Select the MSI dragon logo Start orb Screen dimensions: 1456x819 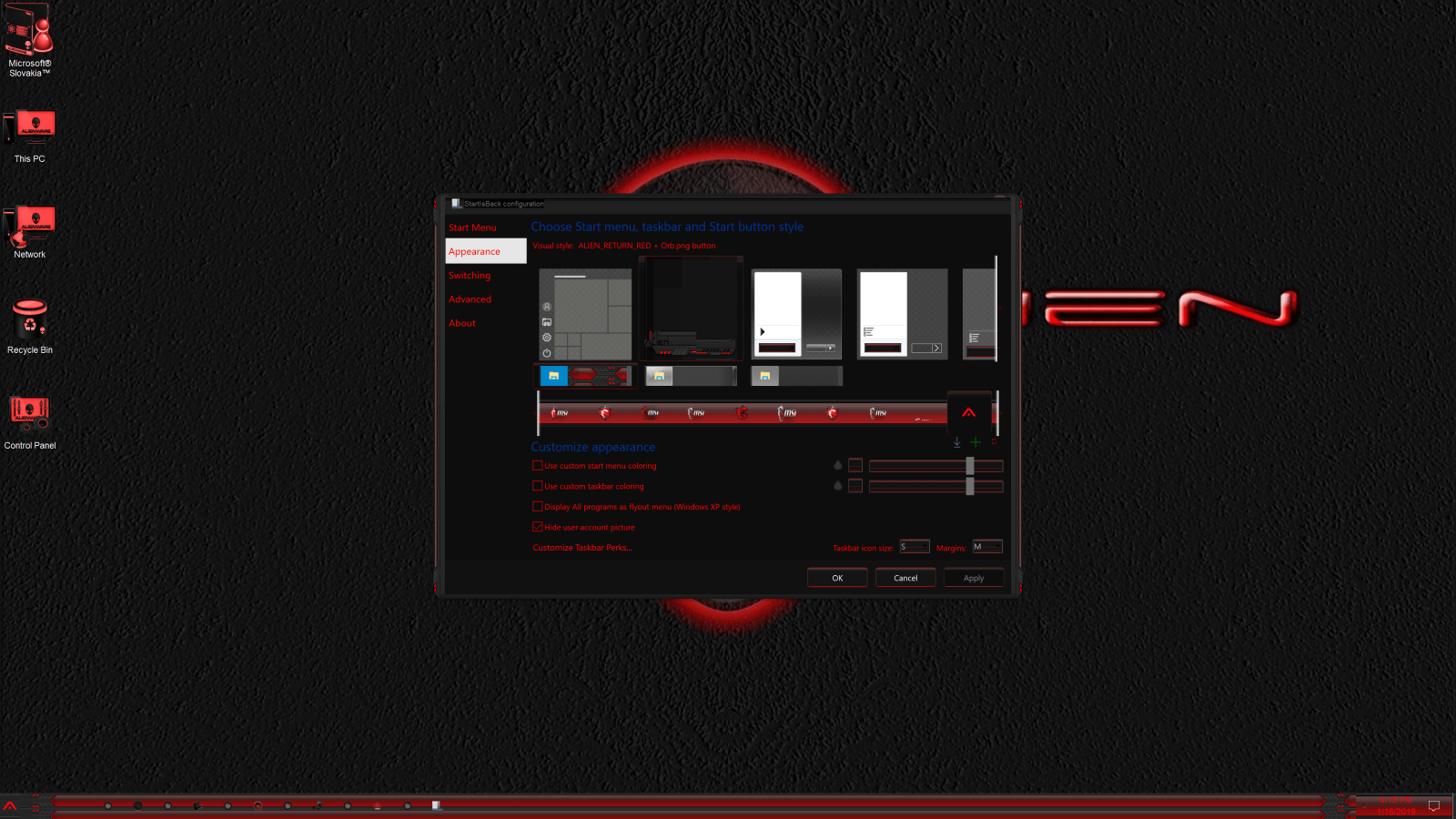coord(606,412)
